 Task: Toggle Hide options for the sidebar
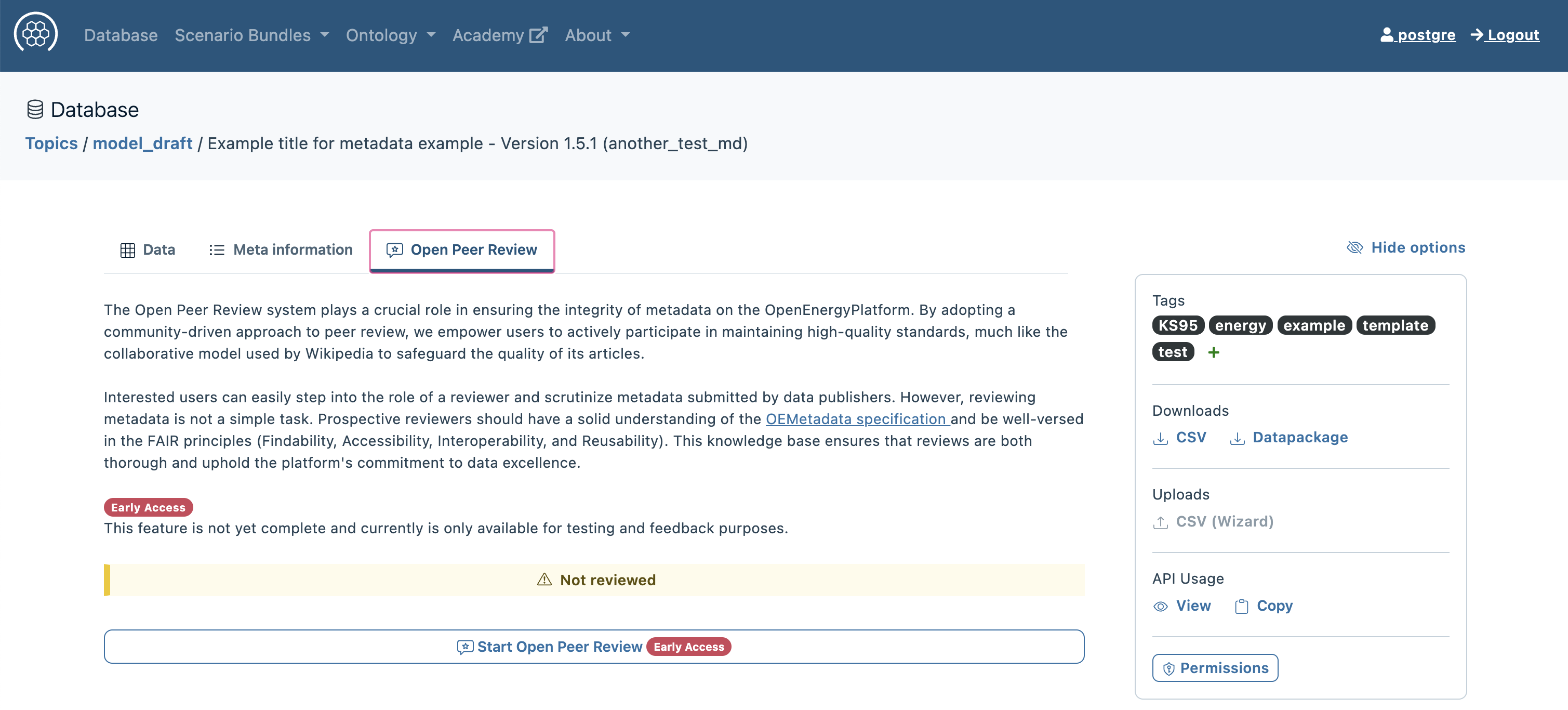coord(1405,248)
